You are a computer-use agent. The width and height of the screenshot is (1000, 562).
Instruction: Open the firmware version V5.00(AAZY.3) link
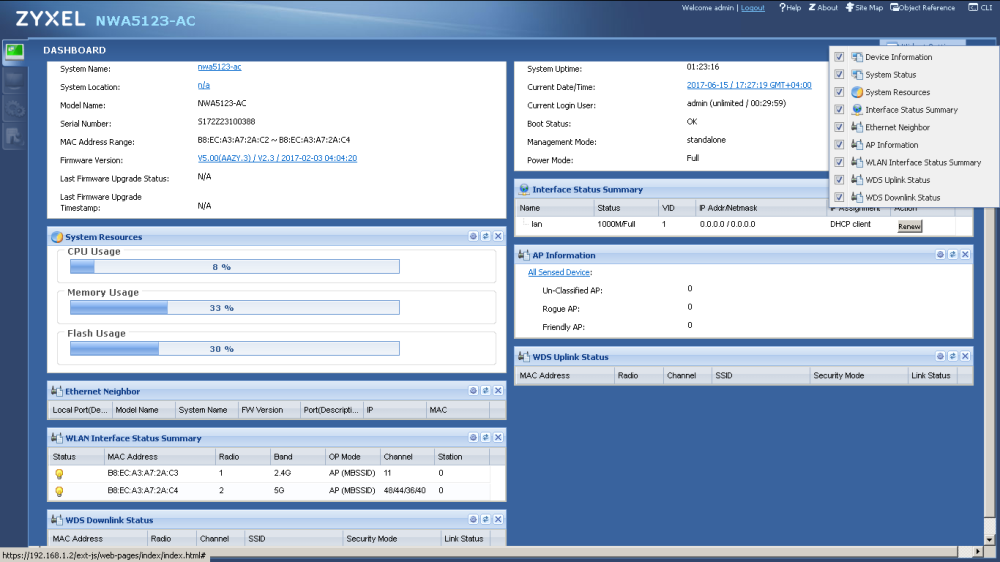coord(277,158)
